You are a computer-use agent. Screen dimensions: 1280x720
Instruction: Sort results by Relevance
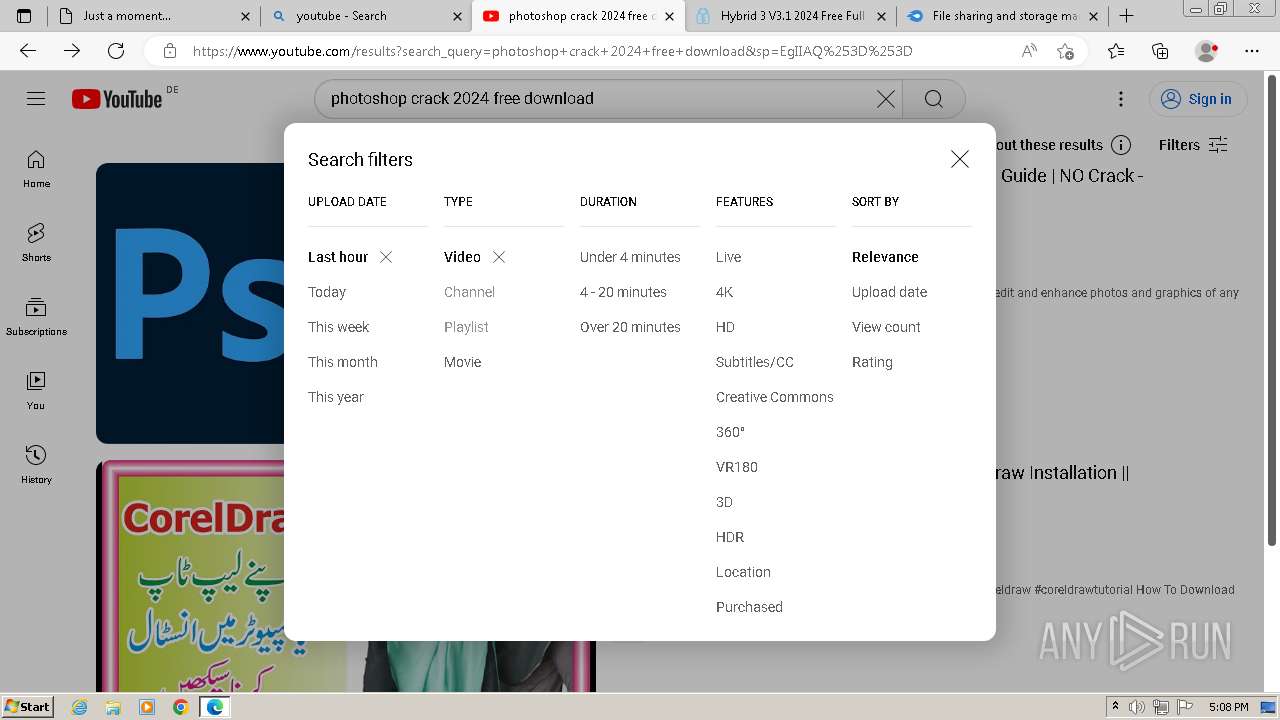(885, 257)
